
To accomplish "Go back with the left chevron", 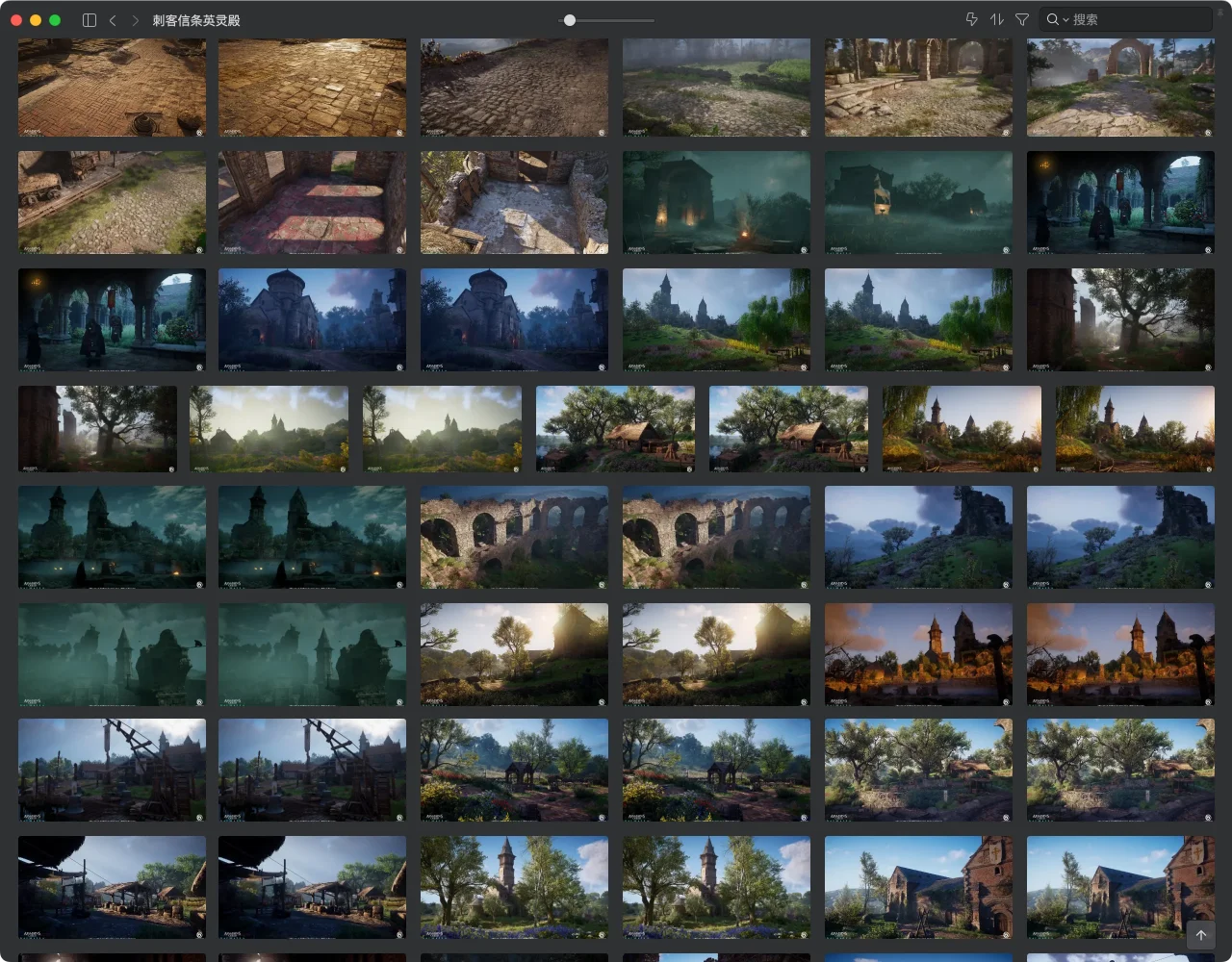I will pos(113,19).
